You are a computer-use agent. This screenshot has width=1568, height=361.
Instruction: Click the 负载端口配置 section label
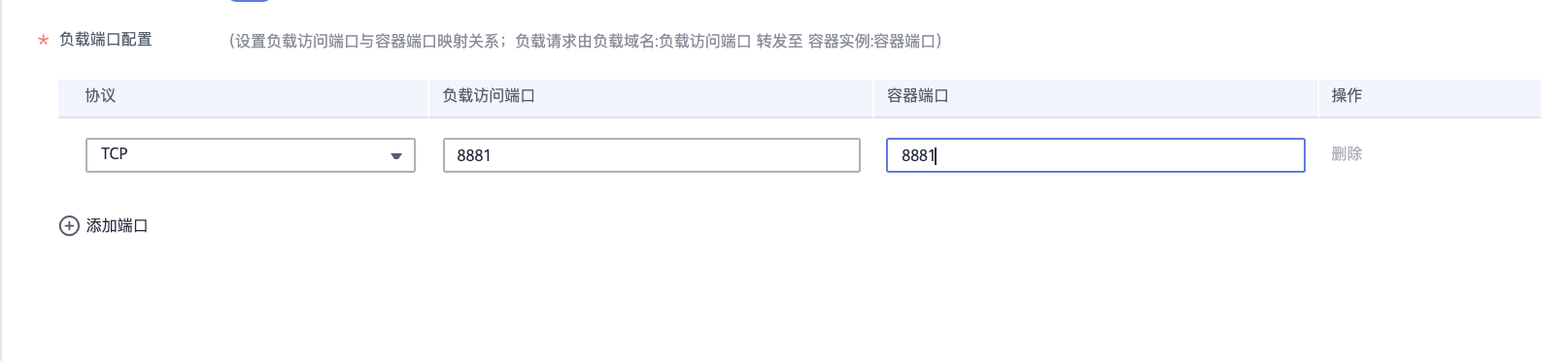click(105, 40)
